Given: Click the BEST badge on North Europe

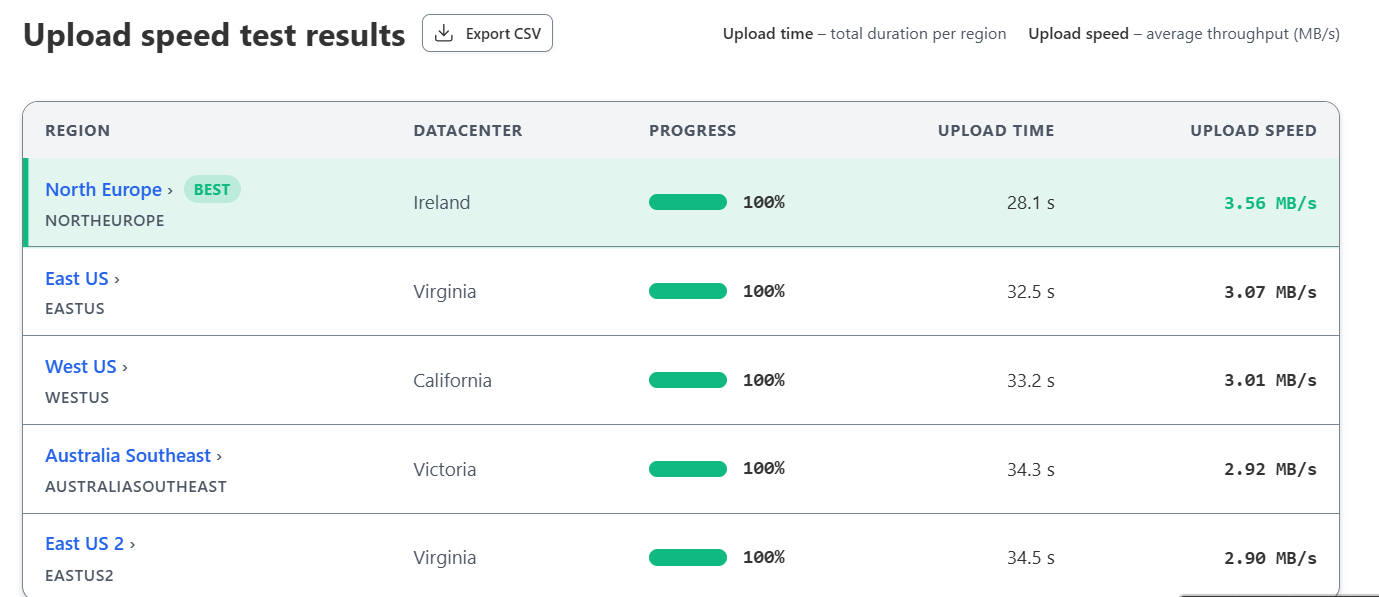Looking at the screenshot, I should (212, 190).
